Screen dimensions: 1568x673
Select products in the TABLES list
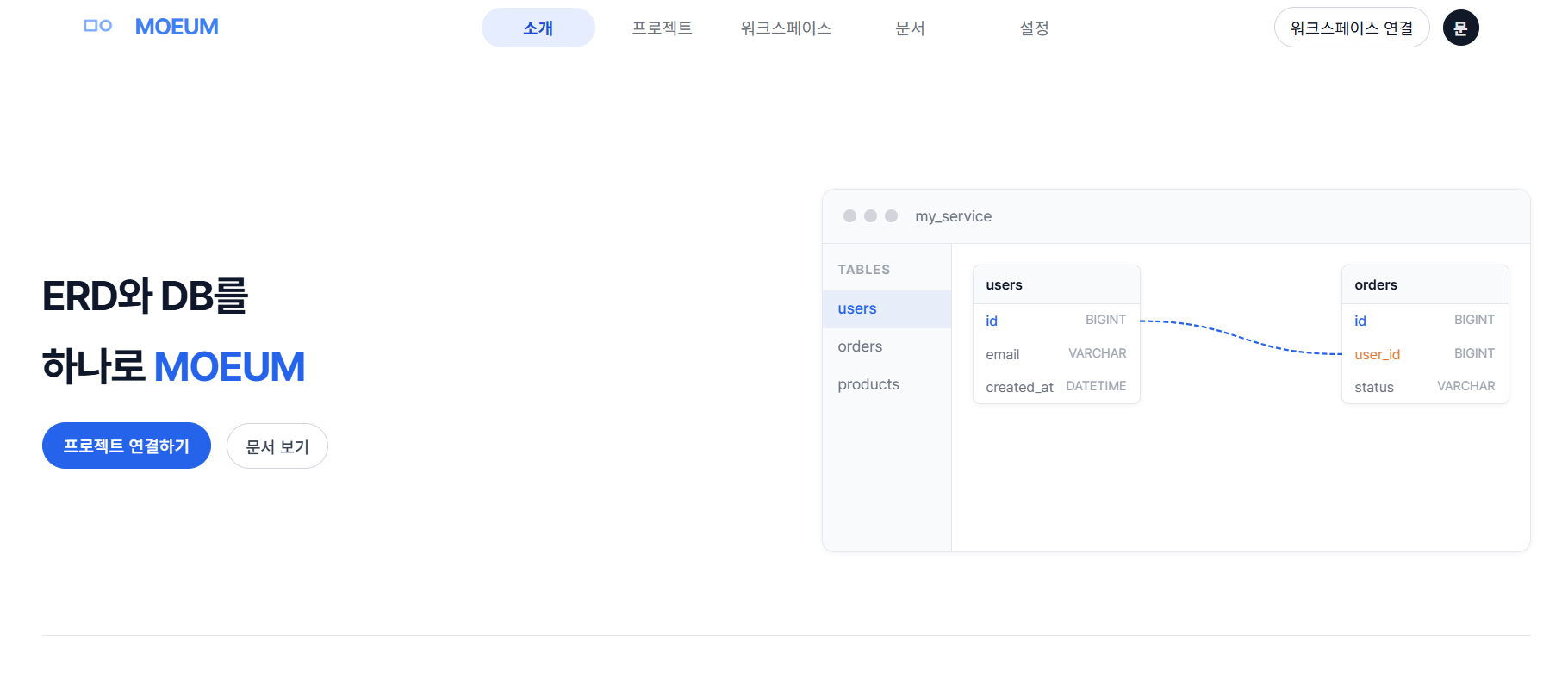tap(887, 384)
